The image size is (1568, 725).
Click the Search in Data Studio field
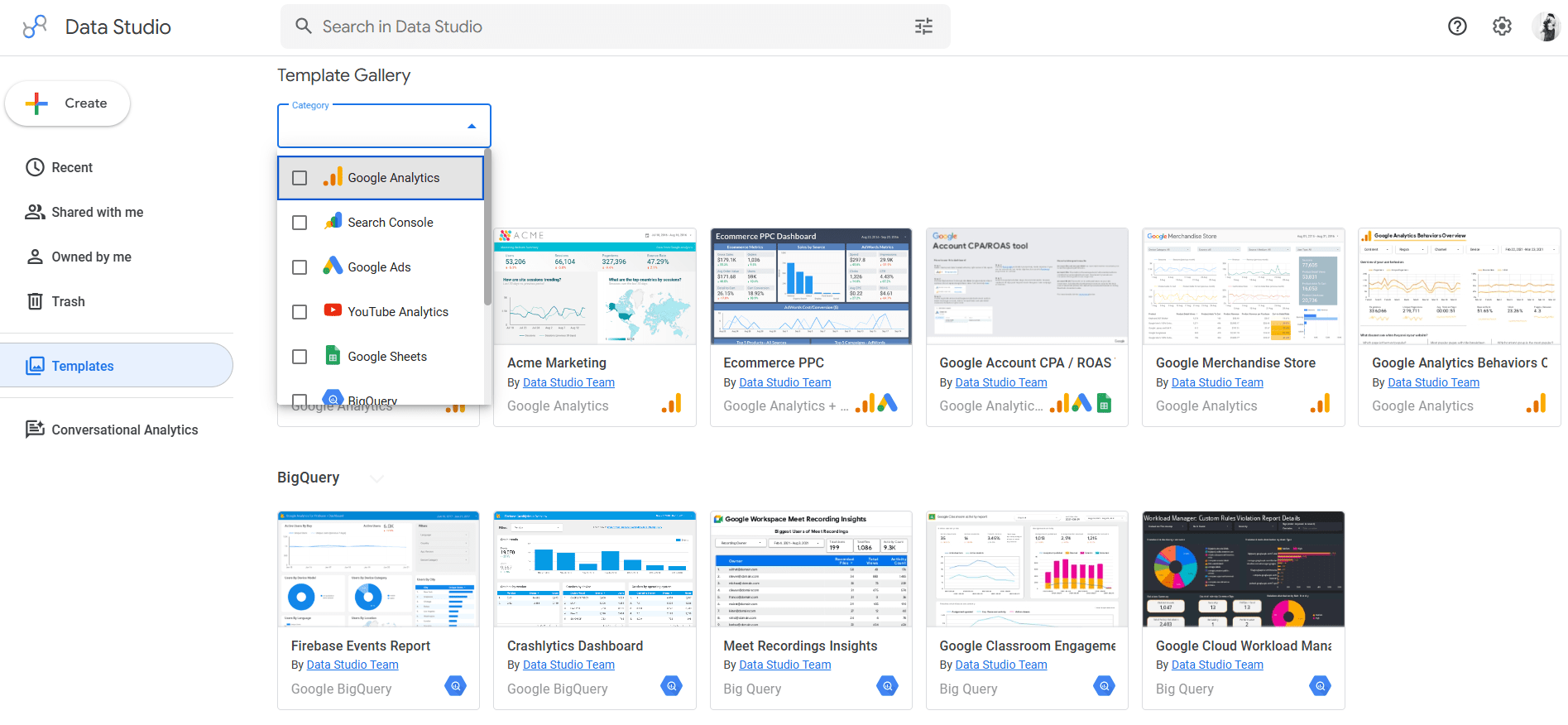(615, 26)
